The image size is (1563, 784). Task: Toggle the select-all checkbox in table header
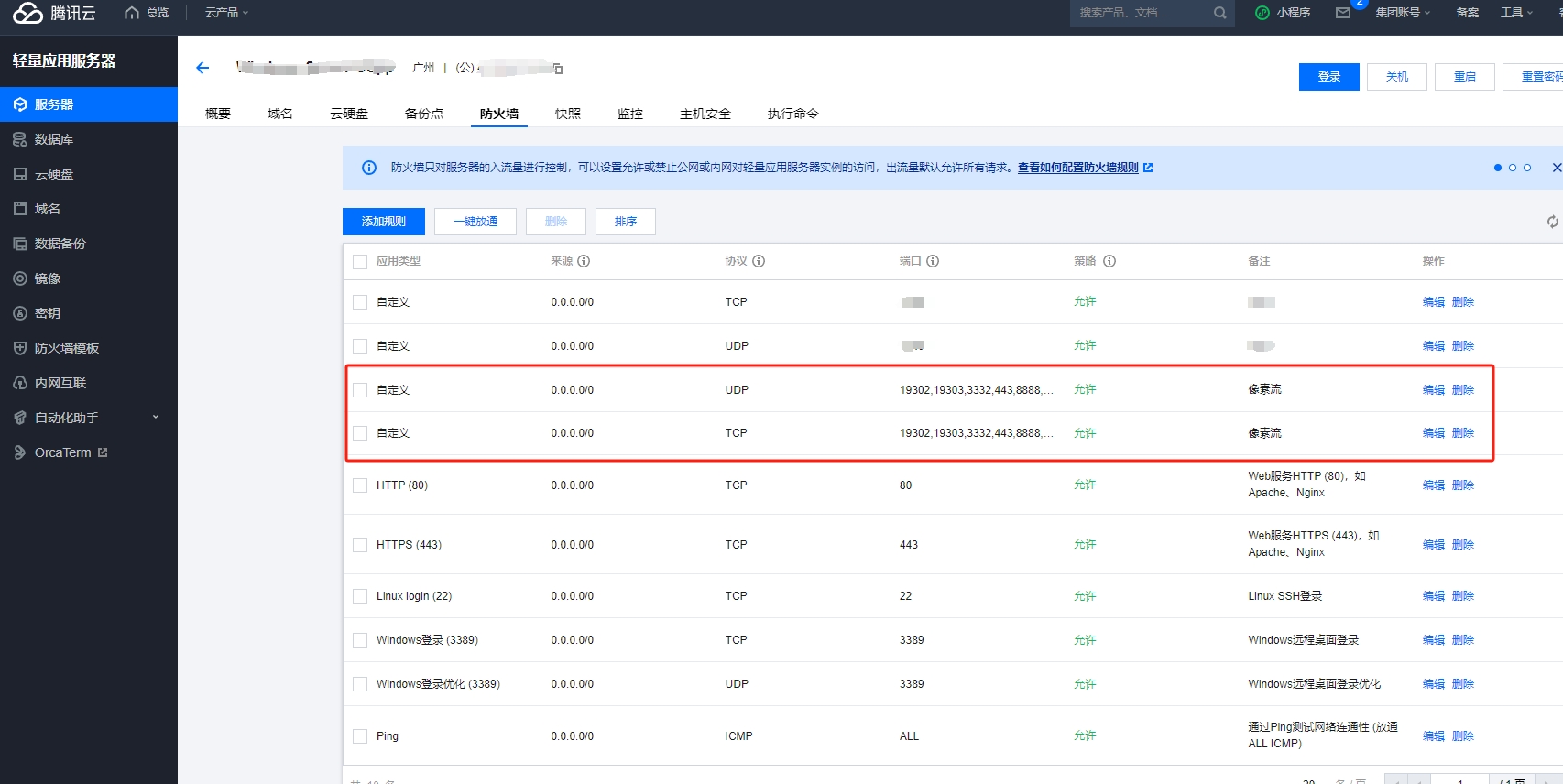[360, 262]
